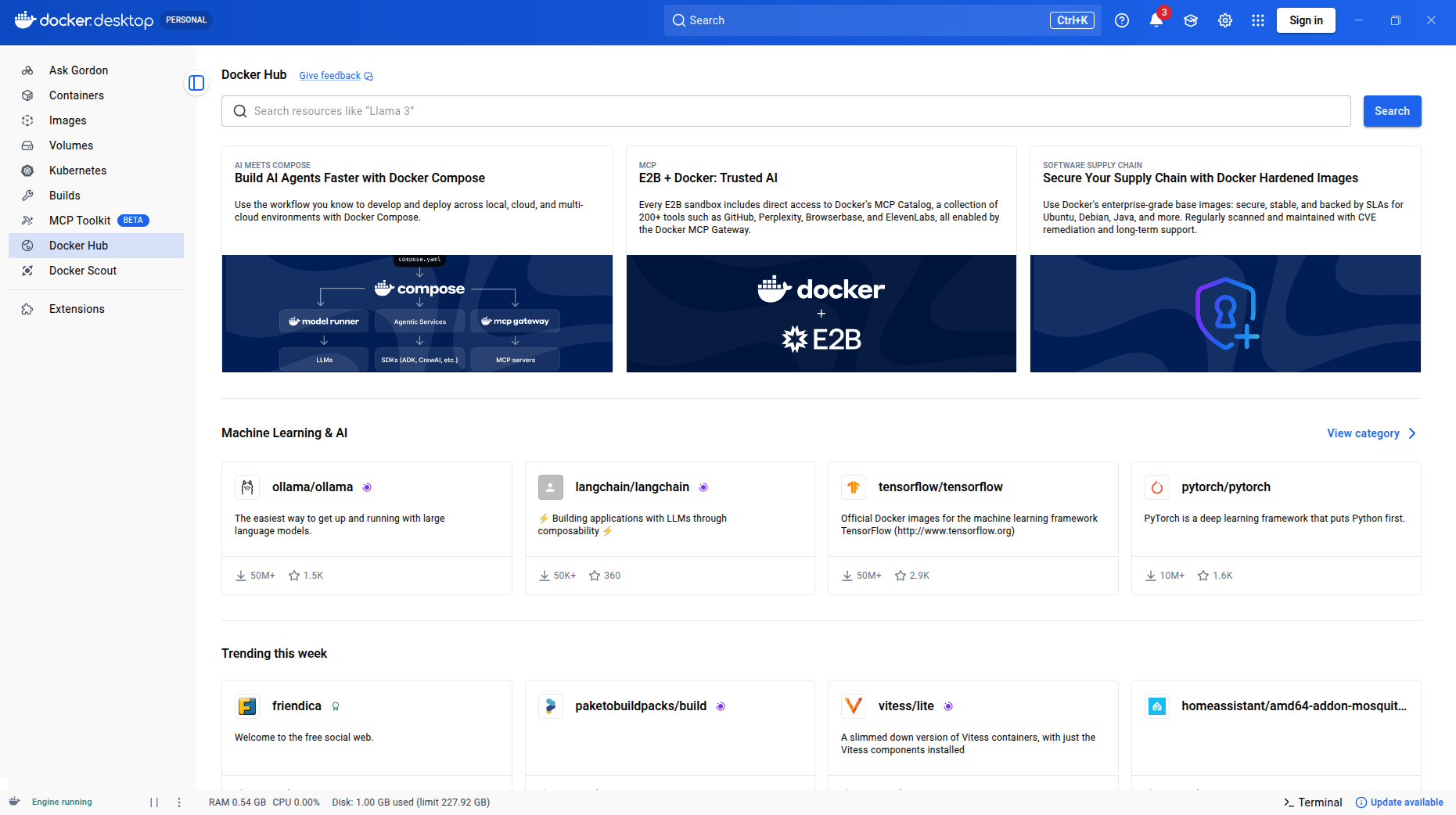Open the notifications bell icon
The image size is (1456, 815).
[x=1156, y=21]
